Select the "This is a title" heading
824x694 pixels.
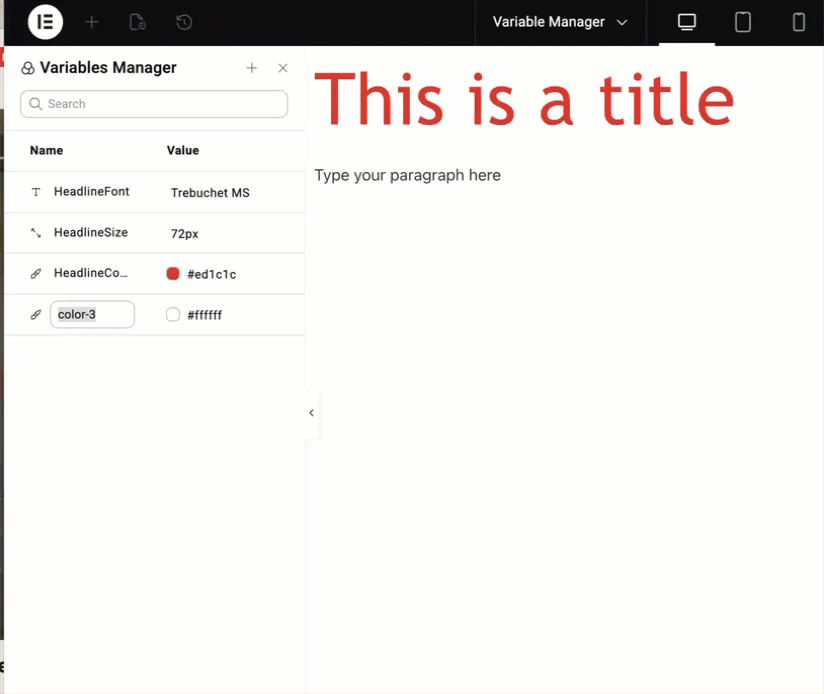click(x=524, y=100)
